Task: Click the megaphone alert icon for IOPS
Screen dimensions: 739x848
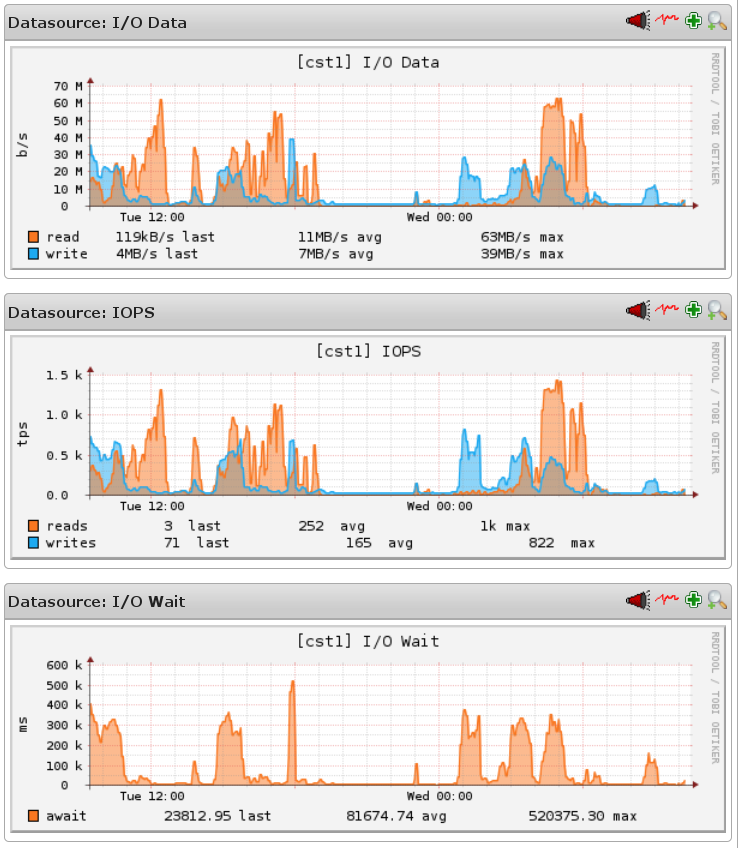Action: point(637,311)
